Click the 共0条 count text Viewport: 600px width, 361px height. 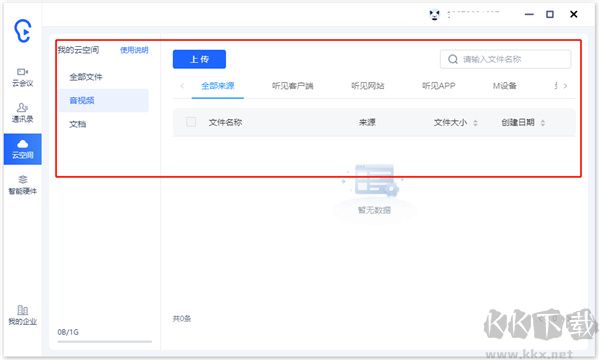pos(182,319)
